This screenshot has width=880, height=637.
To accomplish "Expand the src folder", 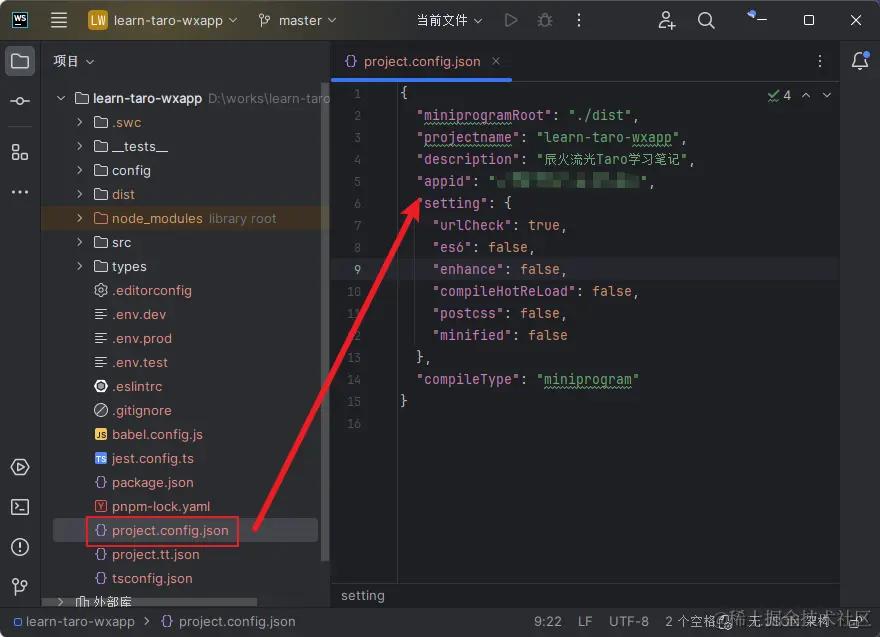I will click(x=80, y=242).
